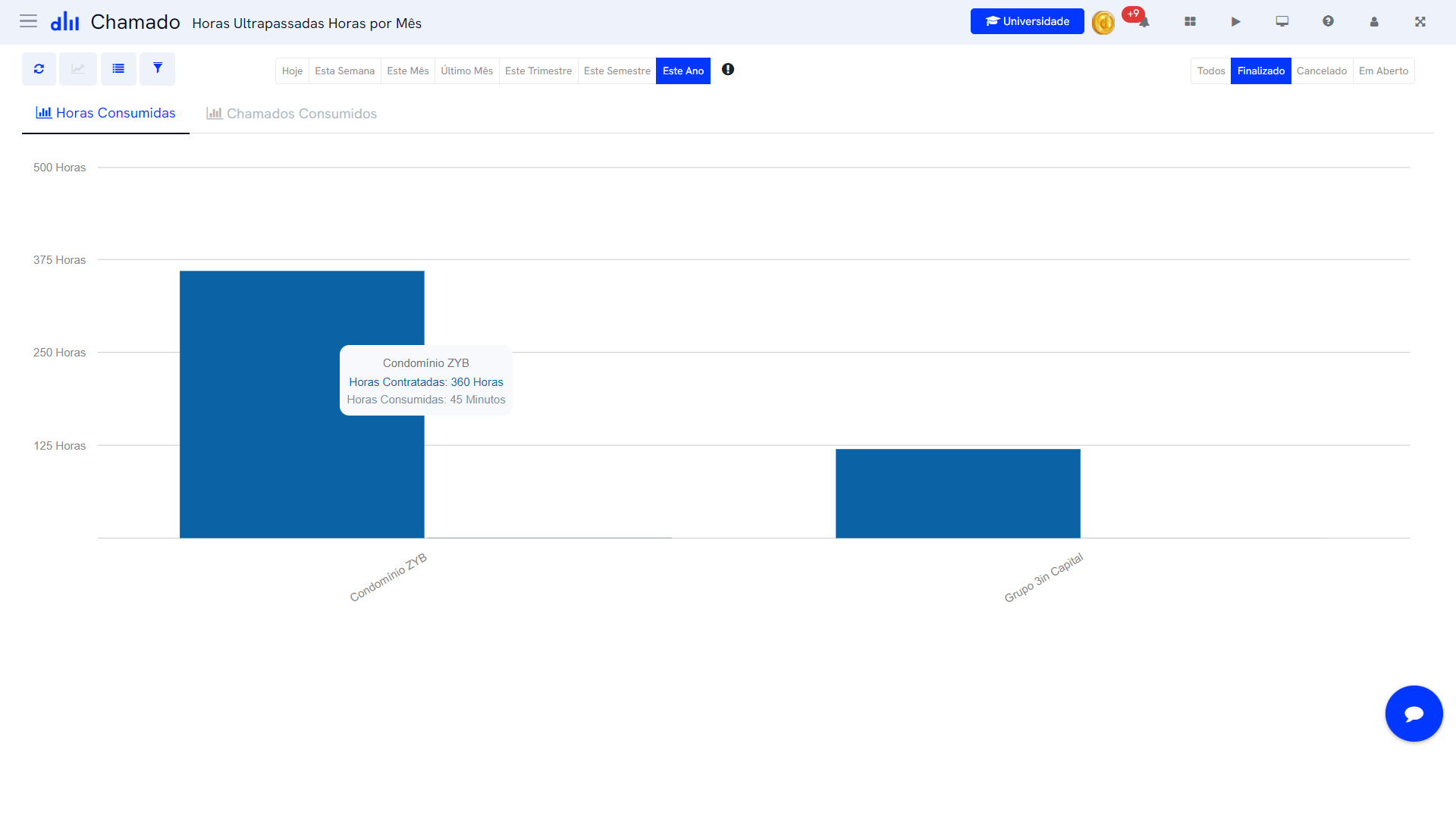1456x819 pixels.
Task: Open the filter funnel icon
Action: [x=158, y=69]
